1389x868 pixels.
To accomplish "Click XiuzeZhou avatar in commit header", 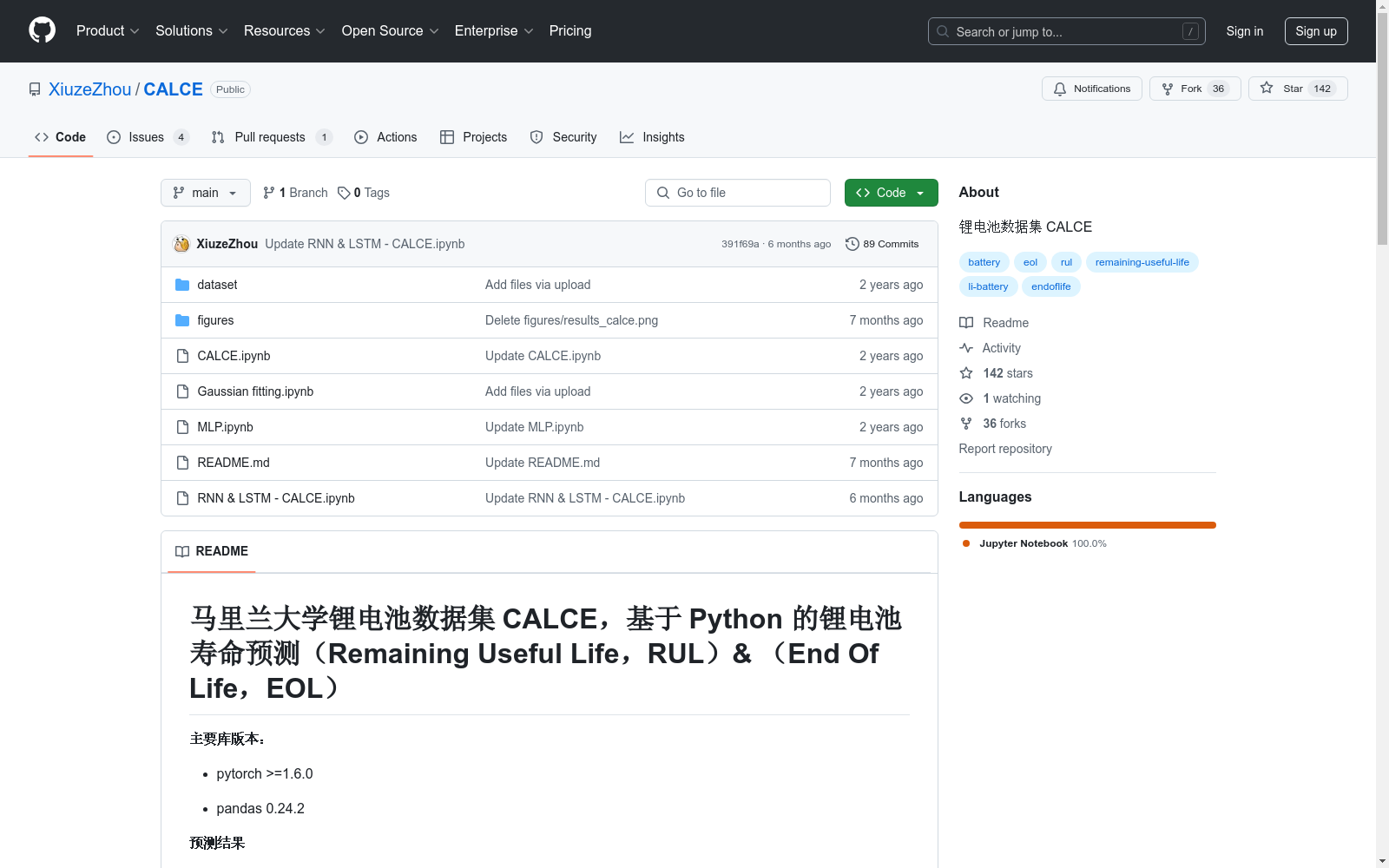I will coord(181,244).
